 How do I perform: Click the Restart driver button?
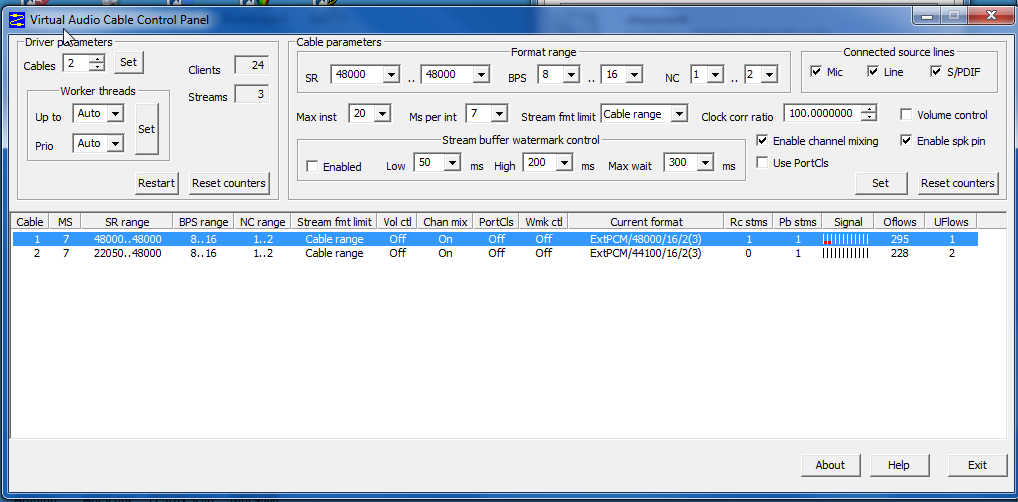coord(156,183)
